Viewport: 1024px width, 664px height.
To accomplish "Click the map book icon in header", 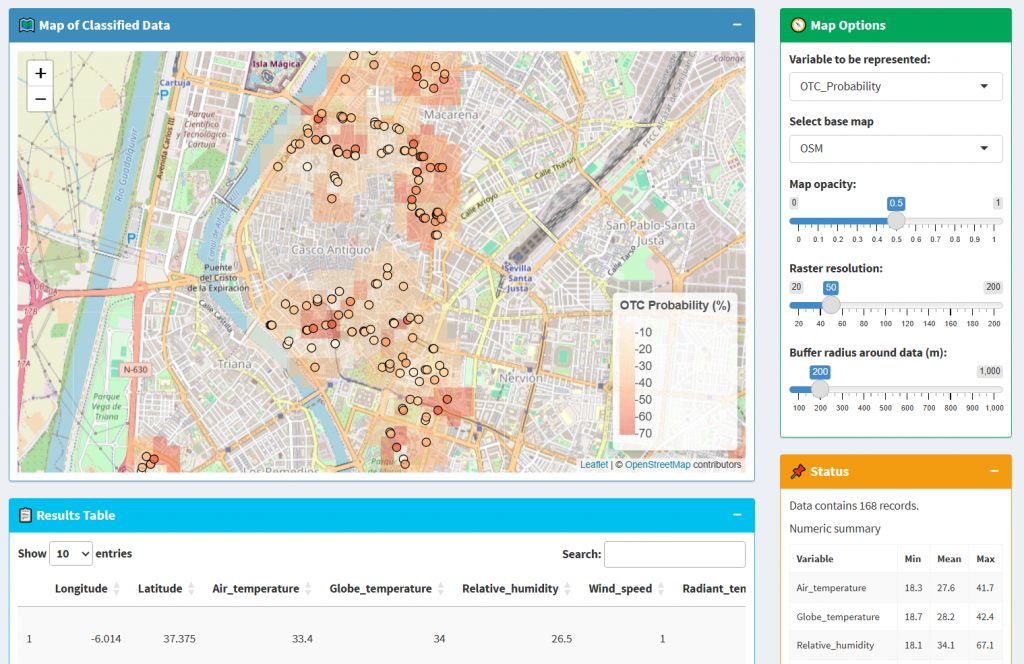I will pyautogui.click(x=27, y=25).
